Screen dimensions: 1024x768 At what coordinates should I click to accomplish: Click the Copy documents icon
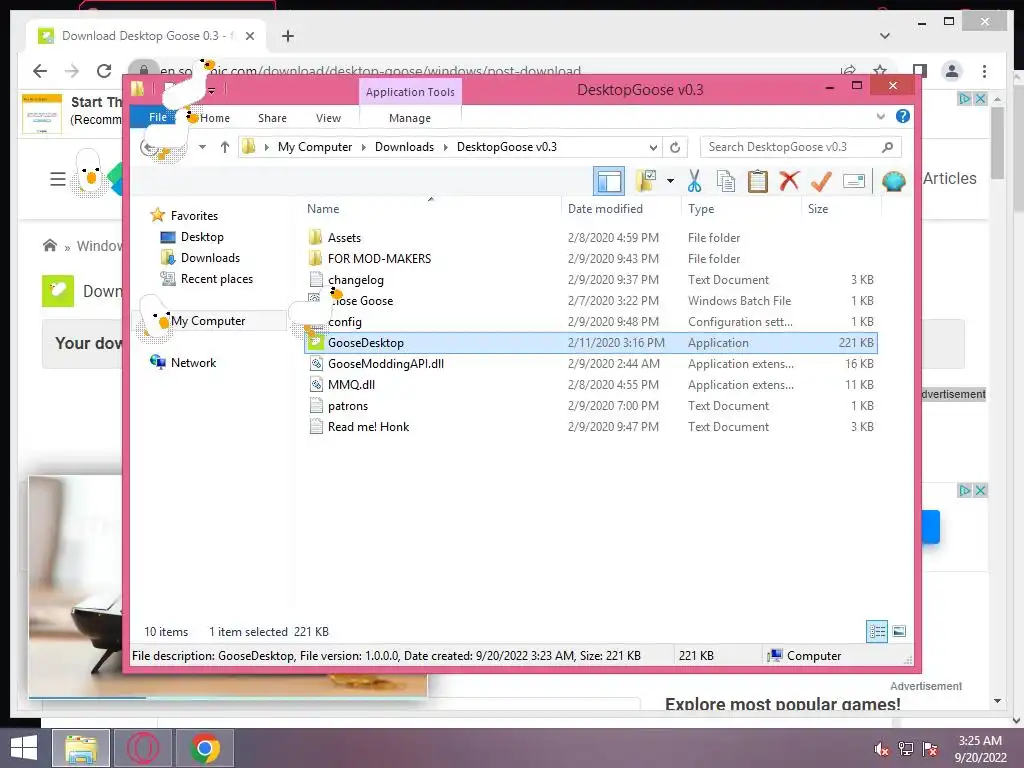(x=726, y=181)
